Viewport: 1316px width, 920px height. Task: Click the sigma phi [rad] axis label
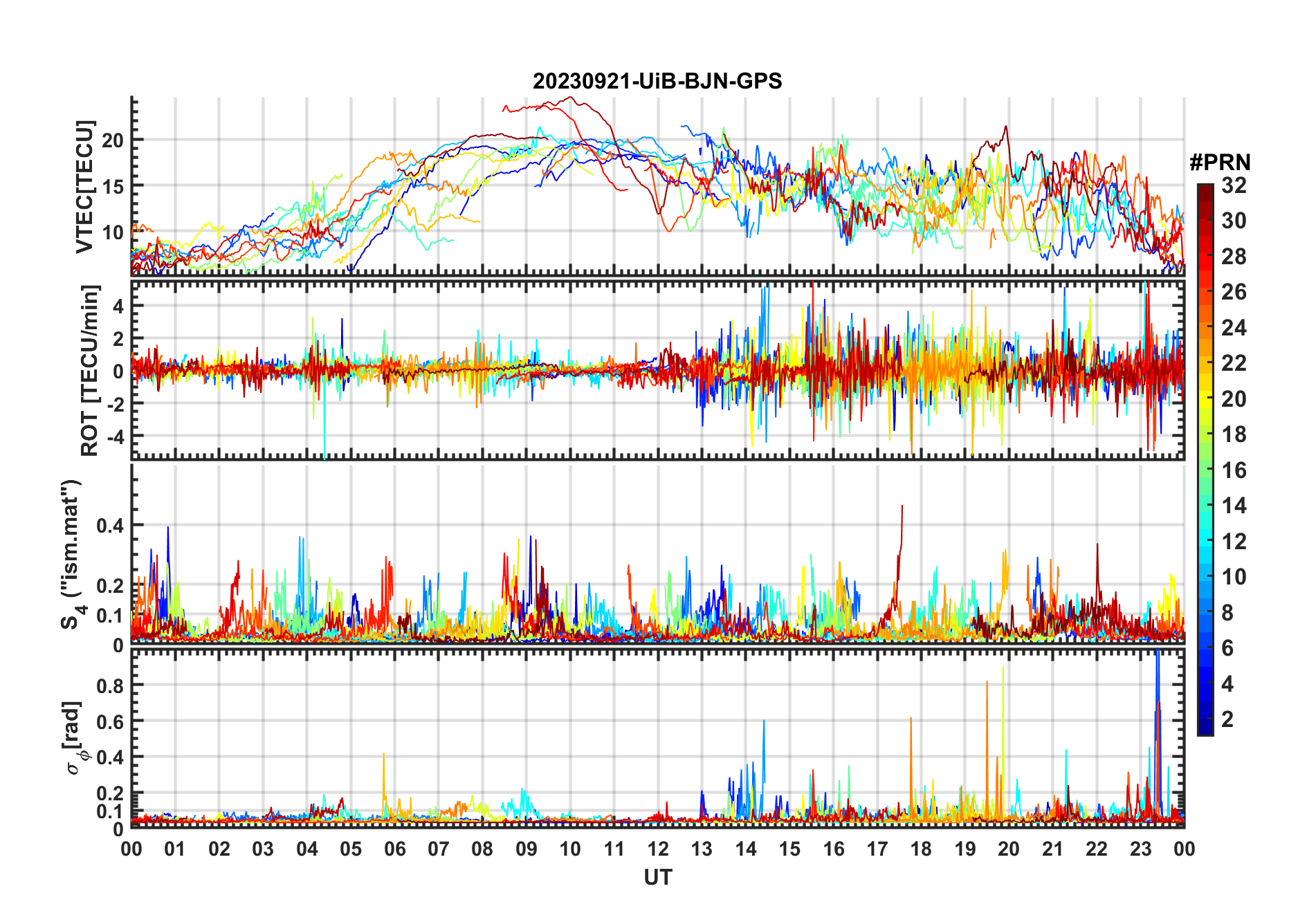[75, 738]
